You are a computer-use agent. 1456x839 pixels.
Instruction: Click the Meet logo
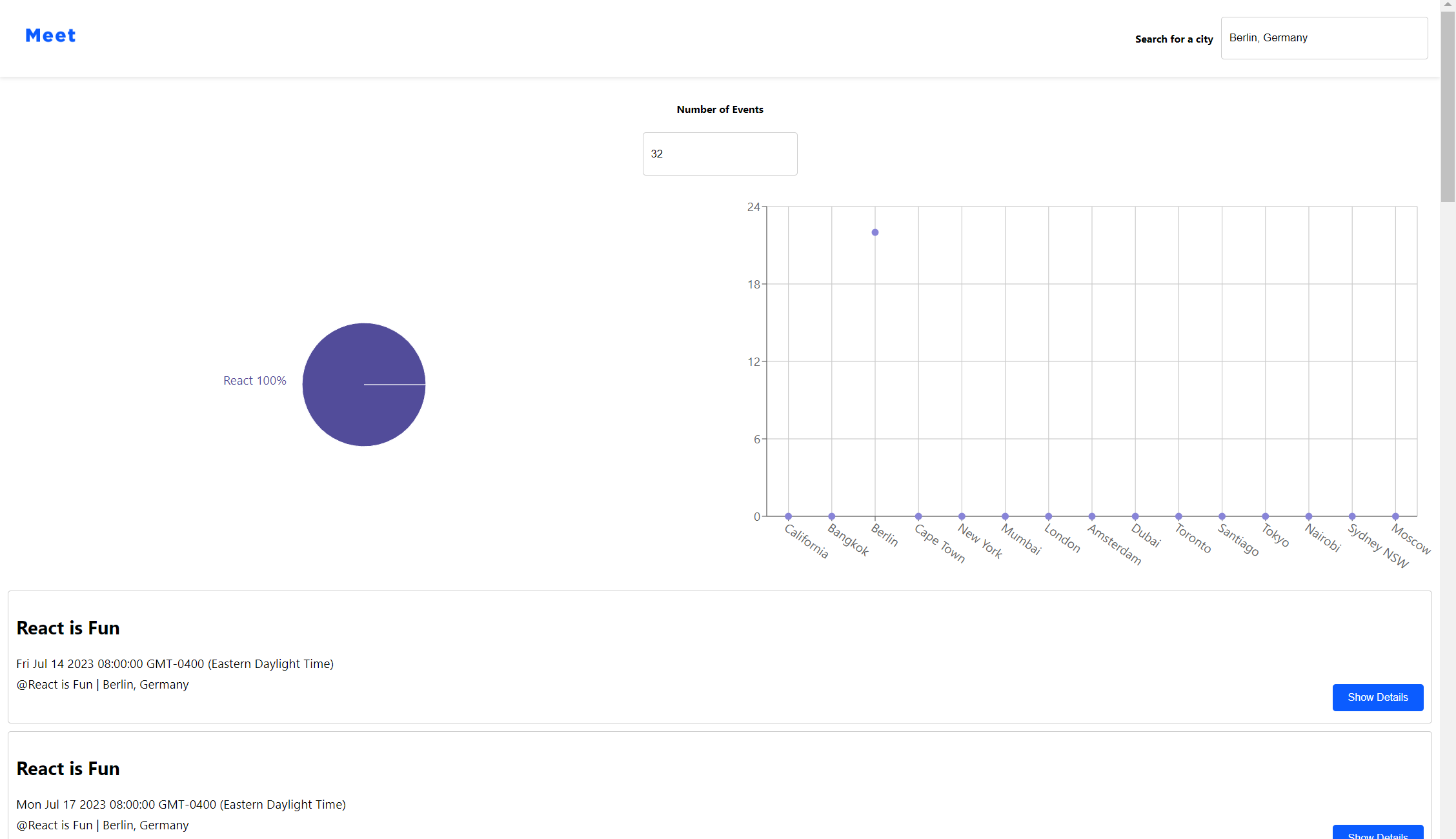[x=50, y=35]
